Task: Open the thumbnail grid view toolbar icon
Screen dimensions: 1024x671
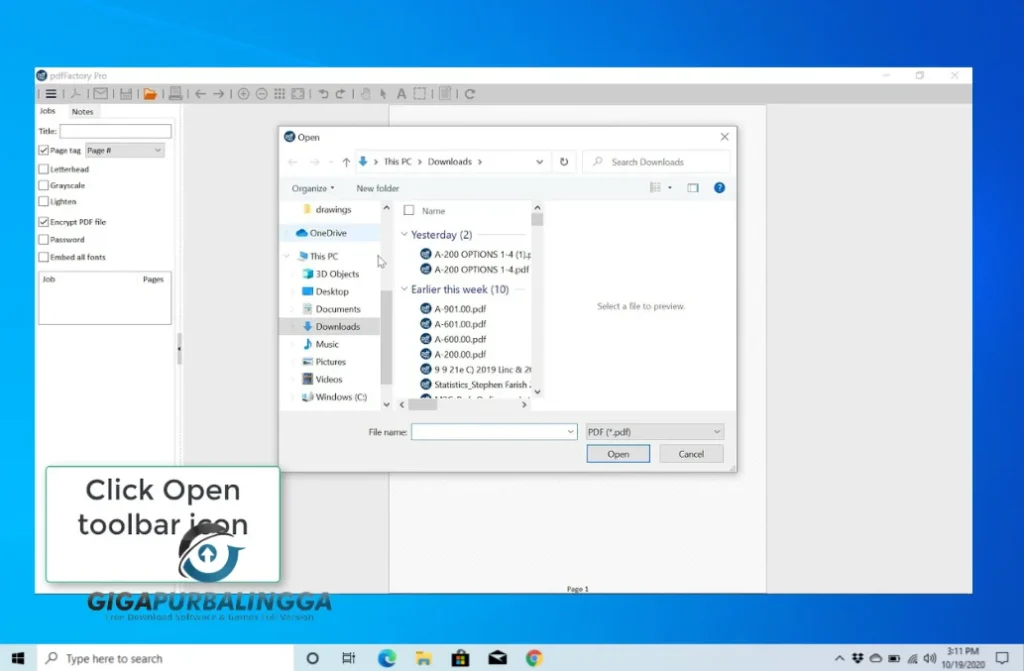Action: click(x=278, y=93)
